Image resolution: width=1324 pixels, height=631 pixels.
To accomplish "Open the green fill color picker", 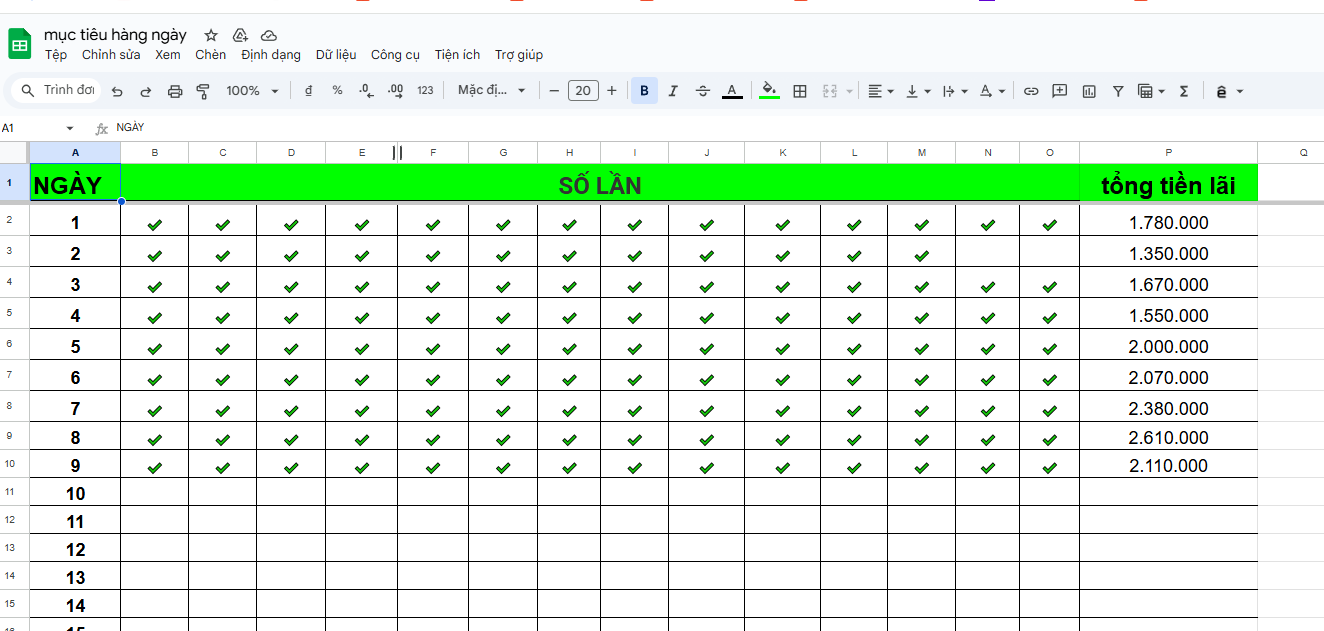I will (769, 91).
